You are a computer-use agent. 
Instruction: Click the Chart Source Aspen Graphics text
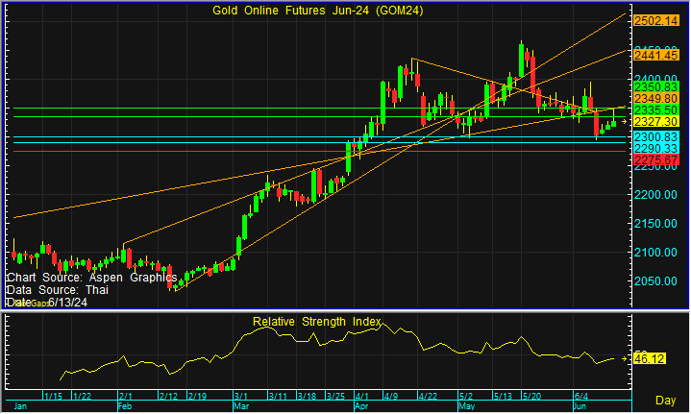click(x=92, y=277)
